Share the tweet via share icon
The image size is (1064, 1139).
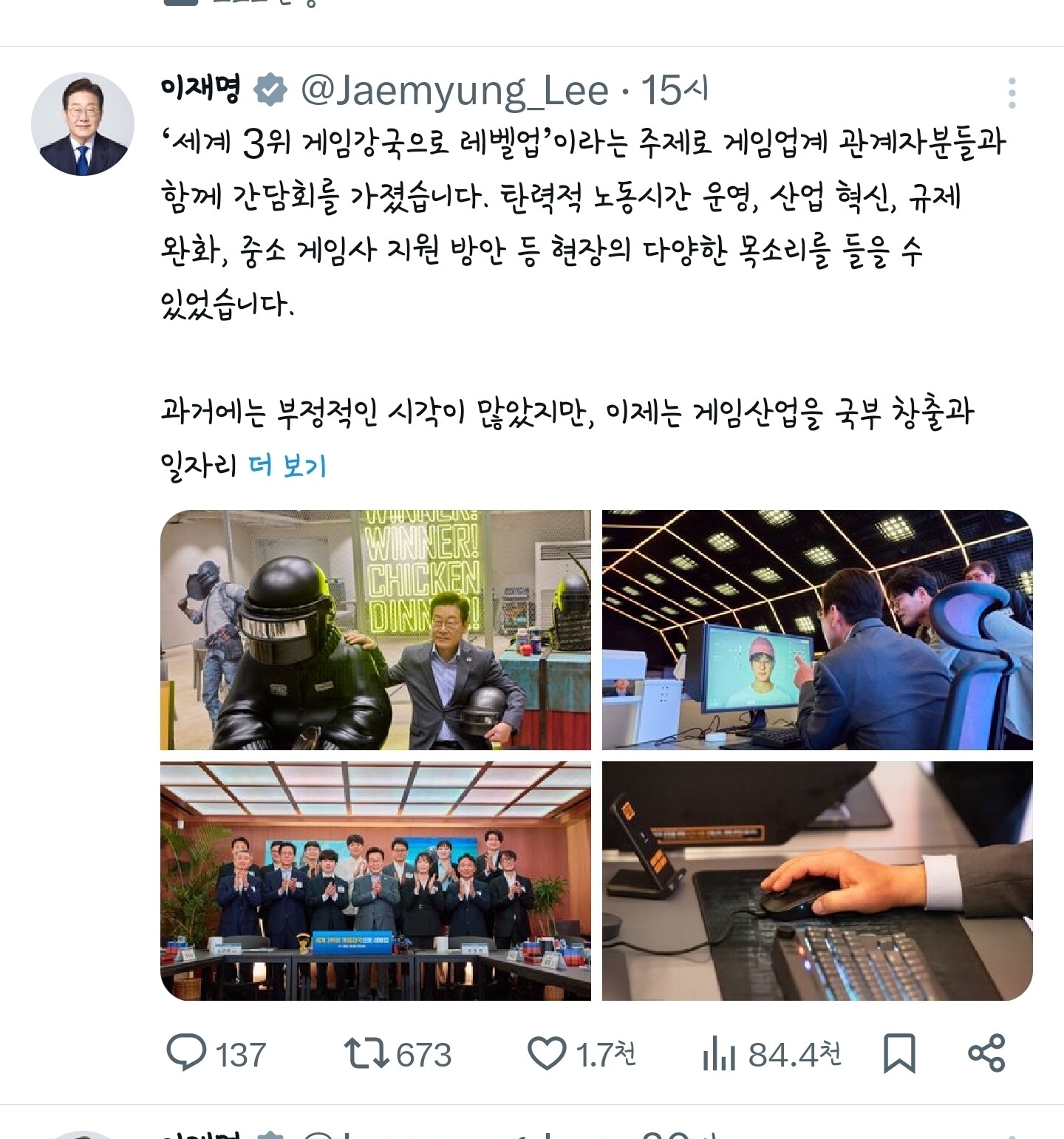tap(986, 1053)
